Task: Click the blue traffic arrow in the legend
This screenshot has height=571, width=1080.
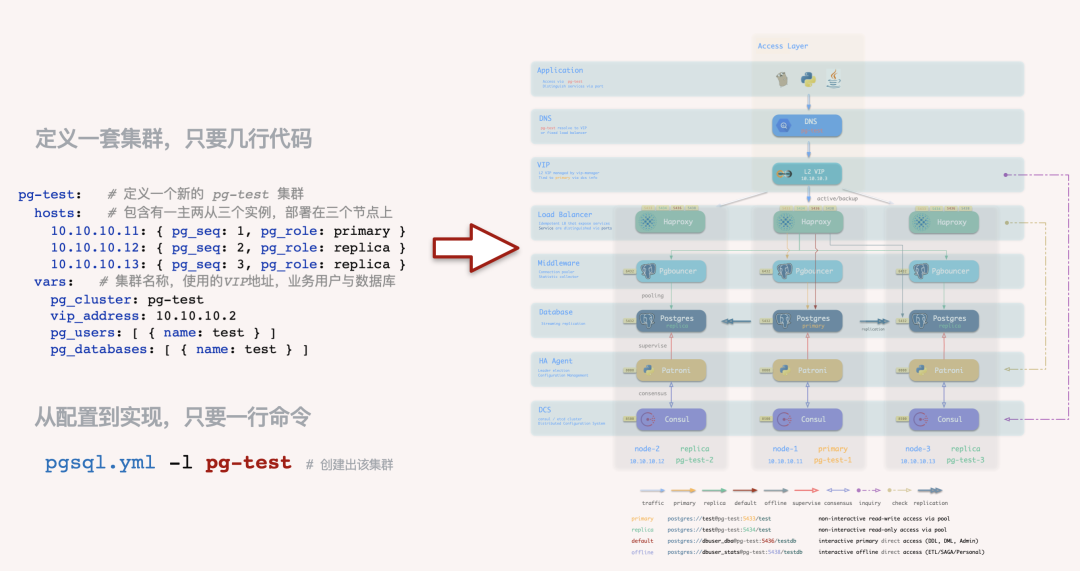Action: coord(652,491)
